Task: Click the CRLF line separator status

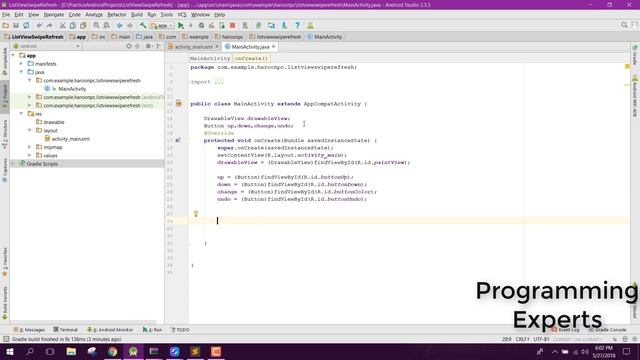Action: pos(522,339)
